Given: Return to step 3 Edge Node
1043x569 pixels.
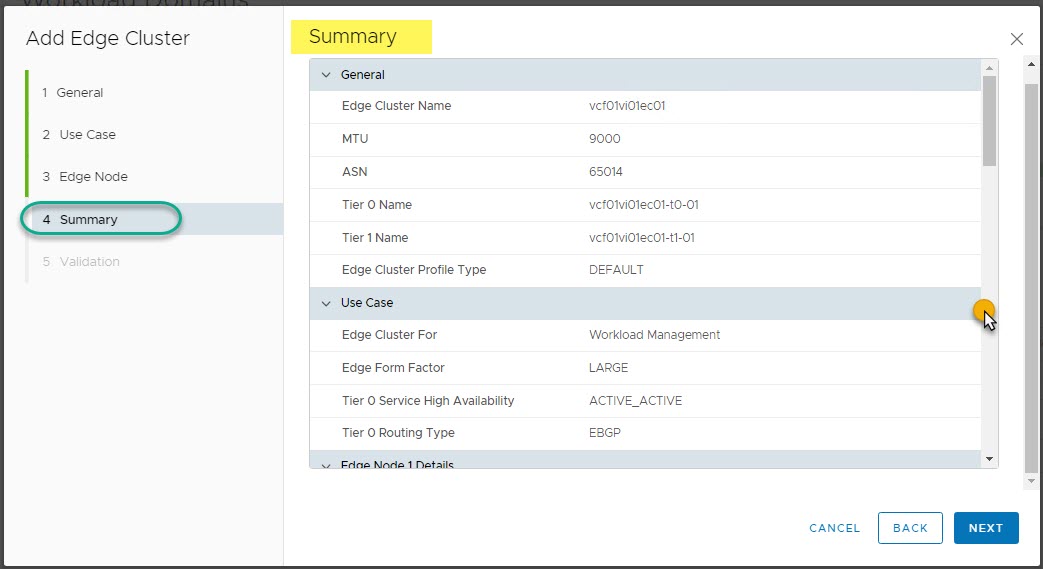Looking at the screenshot, I should (93, 177).
